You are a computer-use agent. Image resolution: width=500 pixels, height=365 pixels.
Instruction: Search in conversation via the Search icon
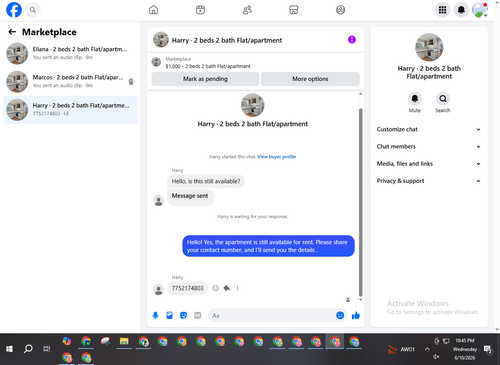(x=443, y=99)
